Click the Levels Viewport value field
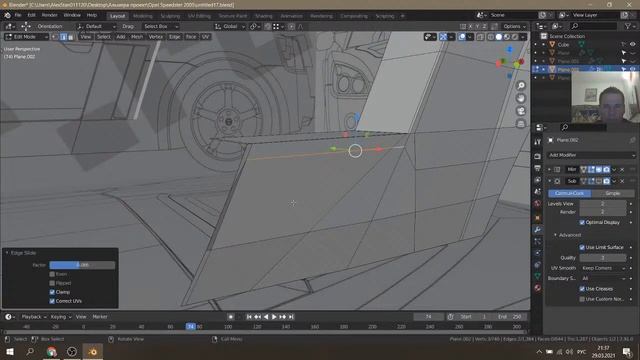This screenshot has width=640, height=360. [x=602, y=204]
